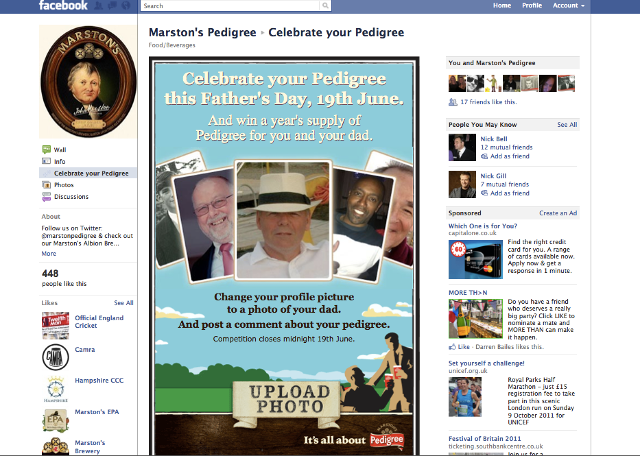
Task: Add Nick Gill as friend
Action: pos(509,194)
